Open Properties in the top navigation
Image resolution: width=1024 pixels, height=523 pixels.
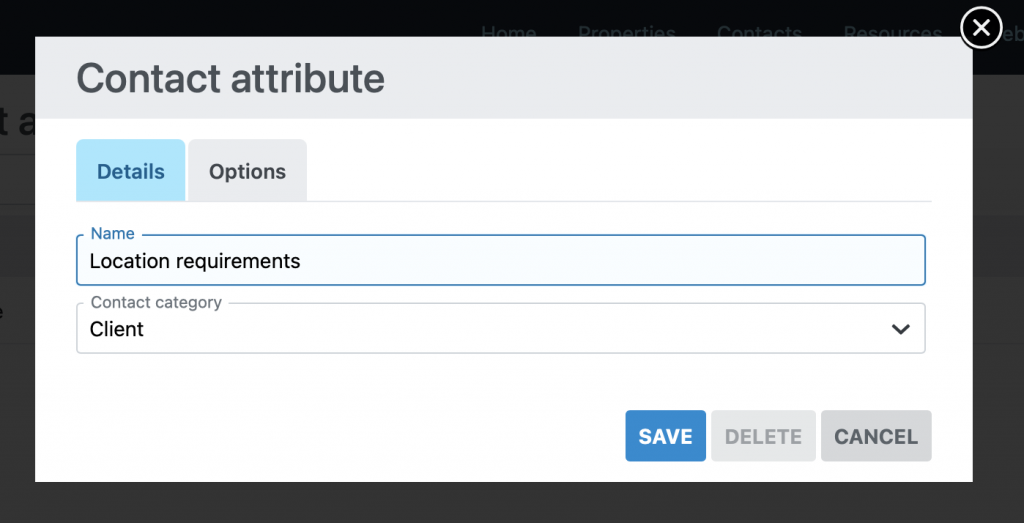point(626,31)
